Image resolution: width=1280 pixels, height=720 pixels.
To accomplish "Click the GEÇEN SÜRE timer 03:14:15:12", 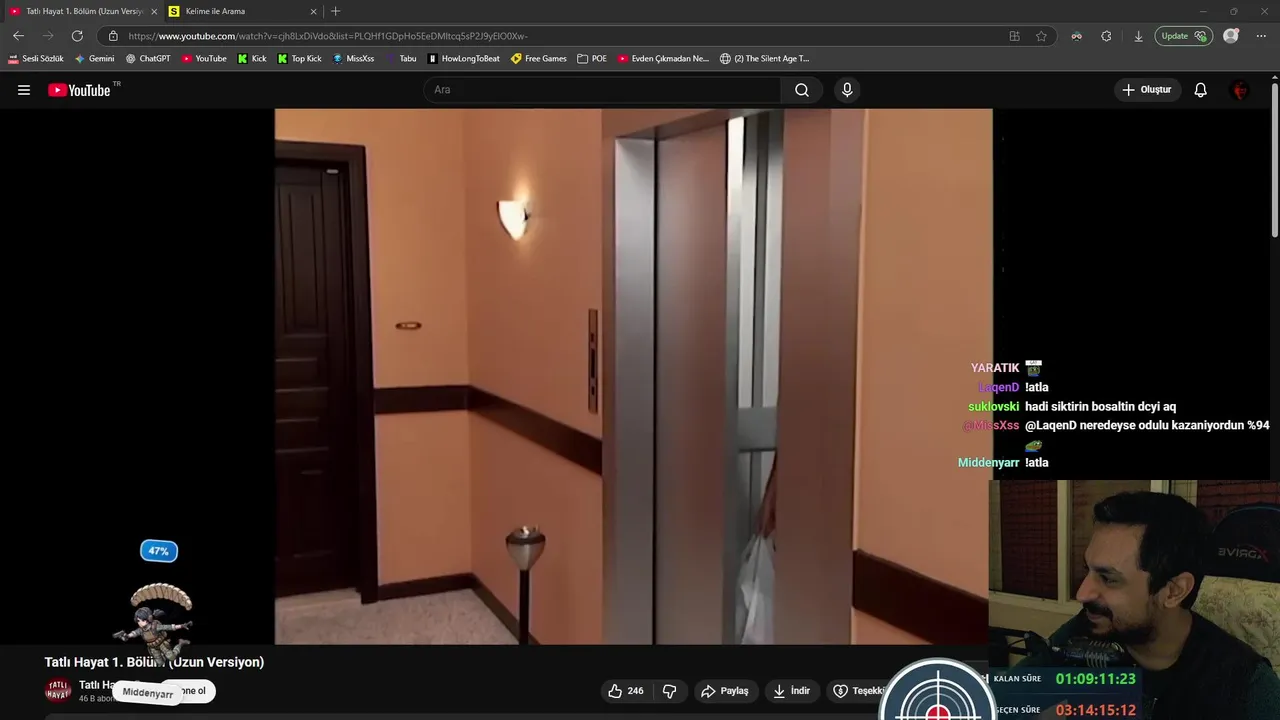I will [x=1095, y=710].
